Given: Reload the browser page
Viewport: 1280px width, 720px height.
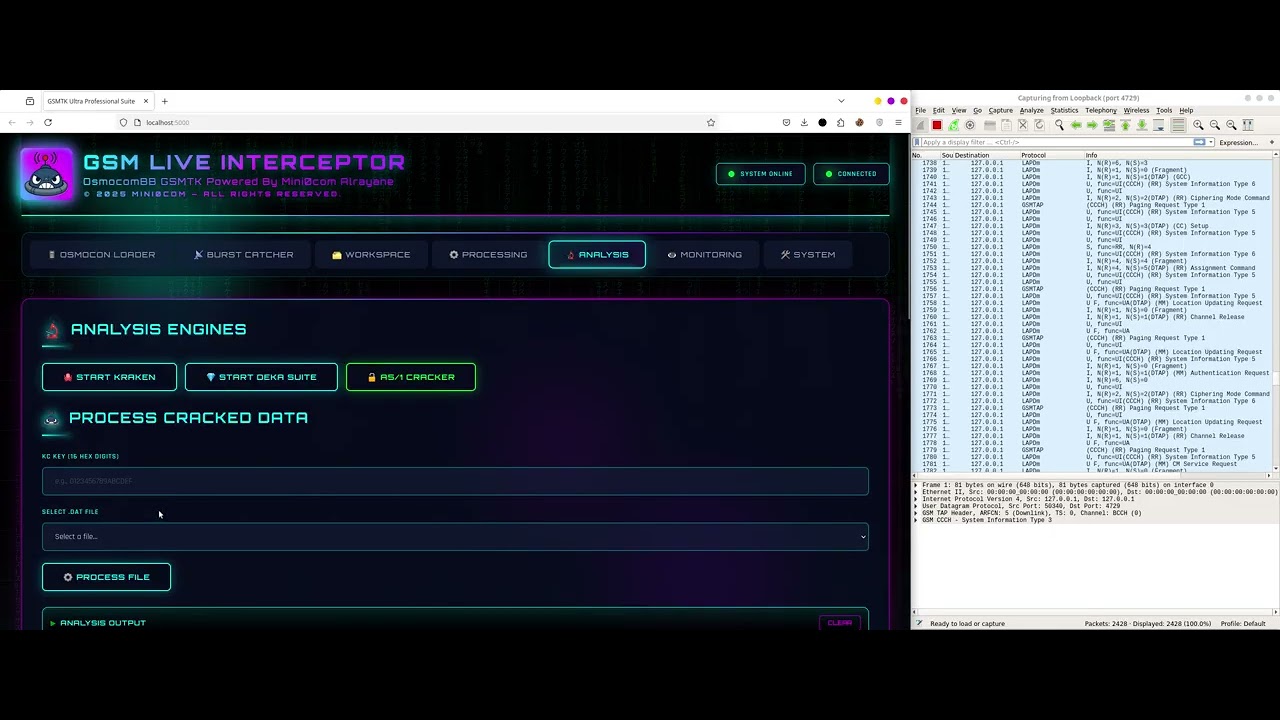Looking at the screenshot, I should coord(47,122).
